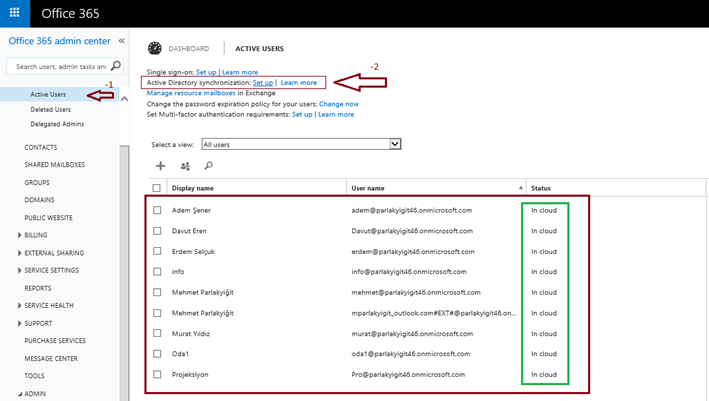Toggle the select-all users checkbox
This screenshot has height=401, width=709.
[156, 188]
